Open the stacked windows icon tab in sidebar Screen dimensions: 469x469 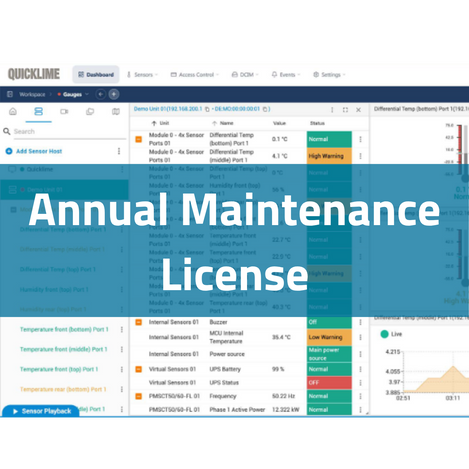tap(90, 111)
